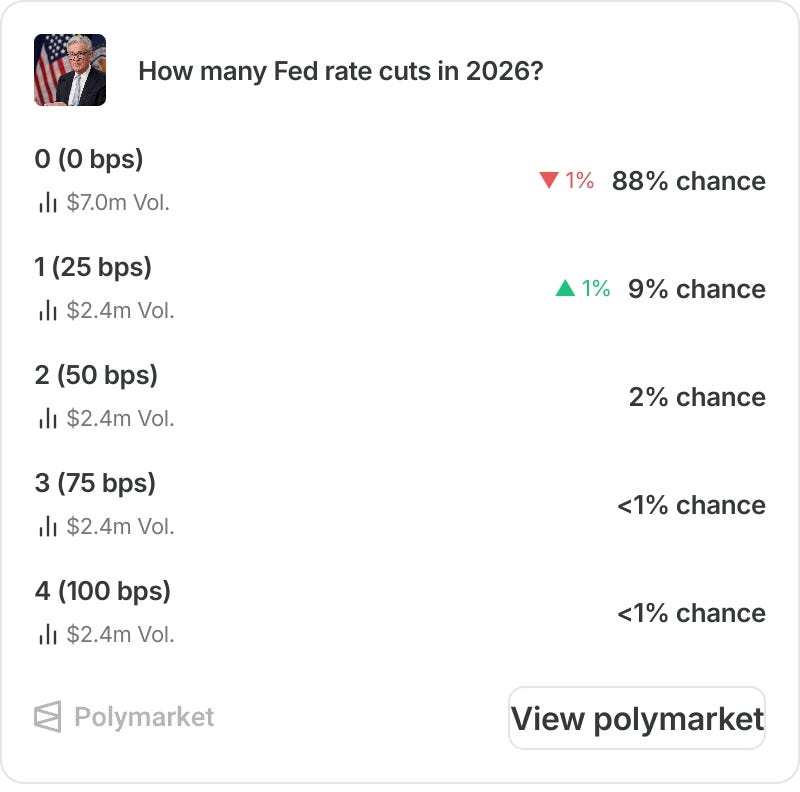Click the $7.0m Vol. label
The height and width of the screenshot is (792, 800).
click(x=118, y=203)
